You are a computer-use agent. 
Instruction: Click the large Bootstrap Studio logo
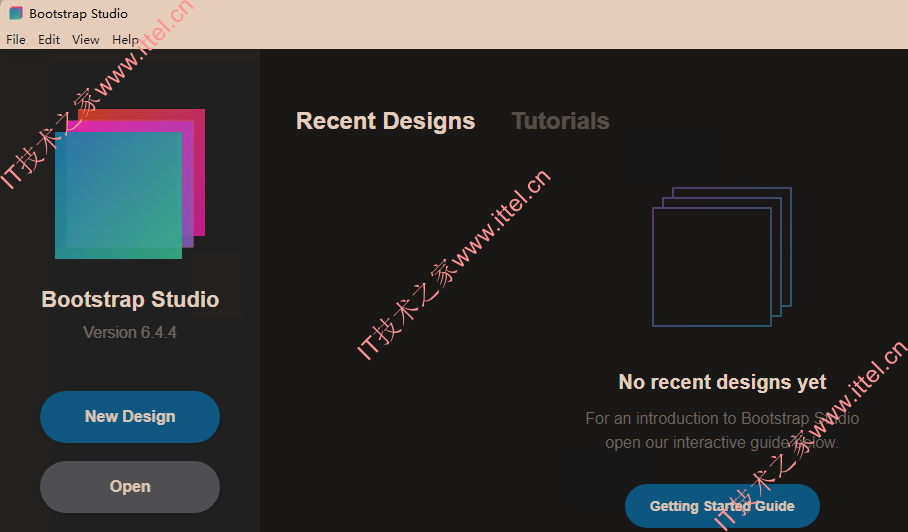pyautogui.click(x=130, y=184)
